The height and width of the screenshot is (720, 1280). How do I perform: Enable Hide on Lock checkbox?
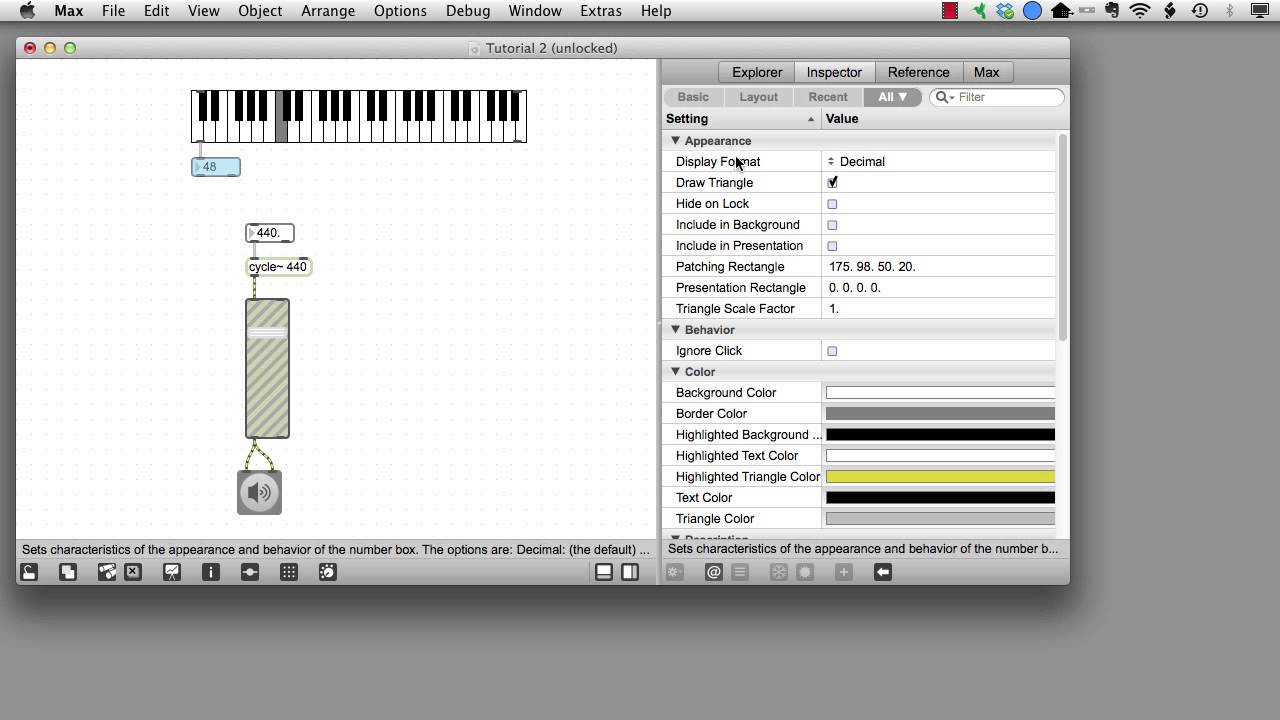832,204
